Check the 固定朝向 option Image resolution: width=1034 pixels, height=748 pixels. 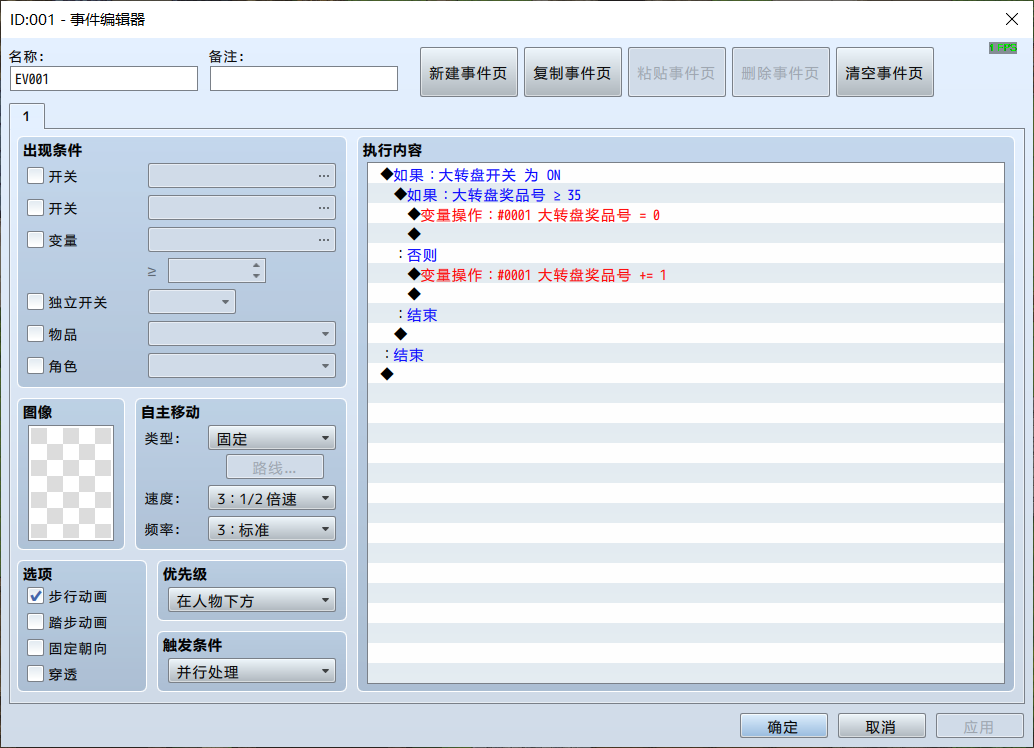(x=36, y=648)
